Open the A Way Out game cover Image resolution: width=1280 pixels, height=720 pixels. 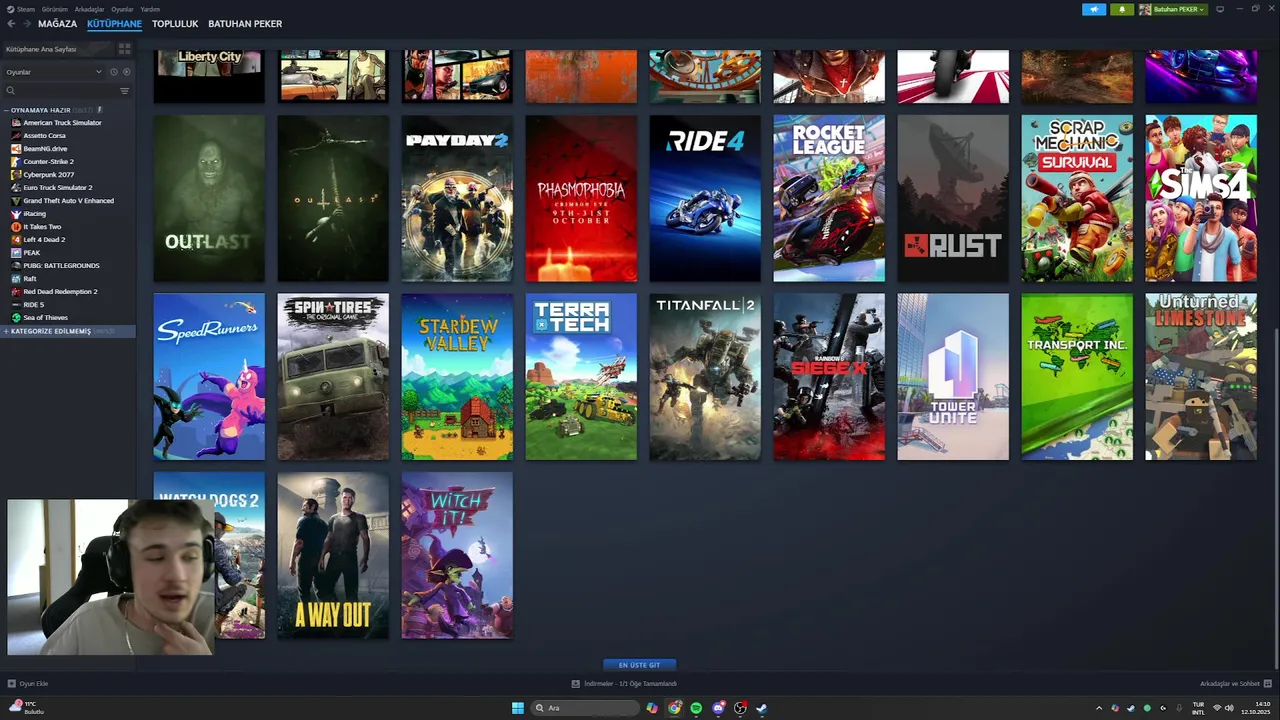333,555
